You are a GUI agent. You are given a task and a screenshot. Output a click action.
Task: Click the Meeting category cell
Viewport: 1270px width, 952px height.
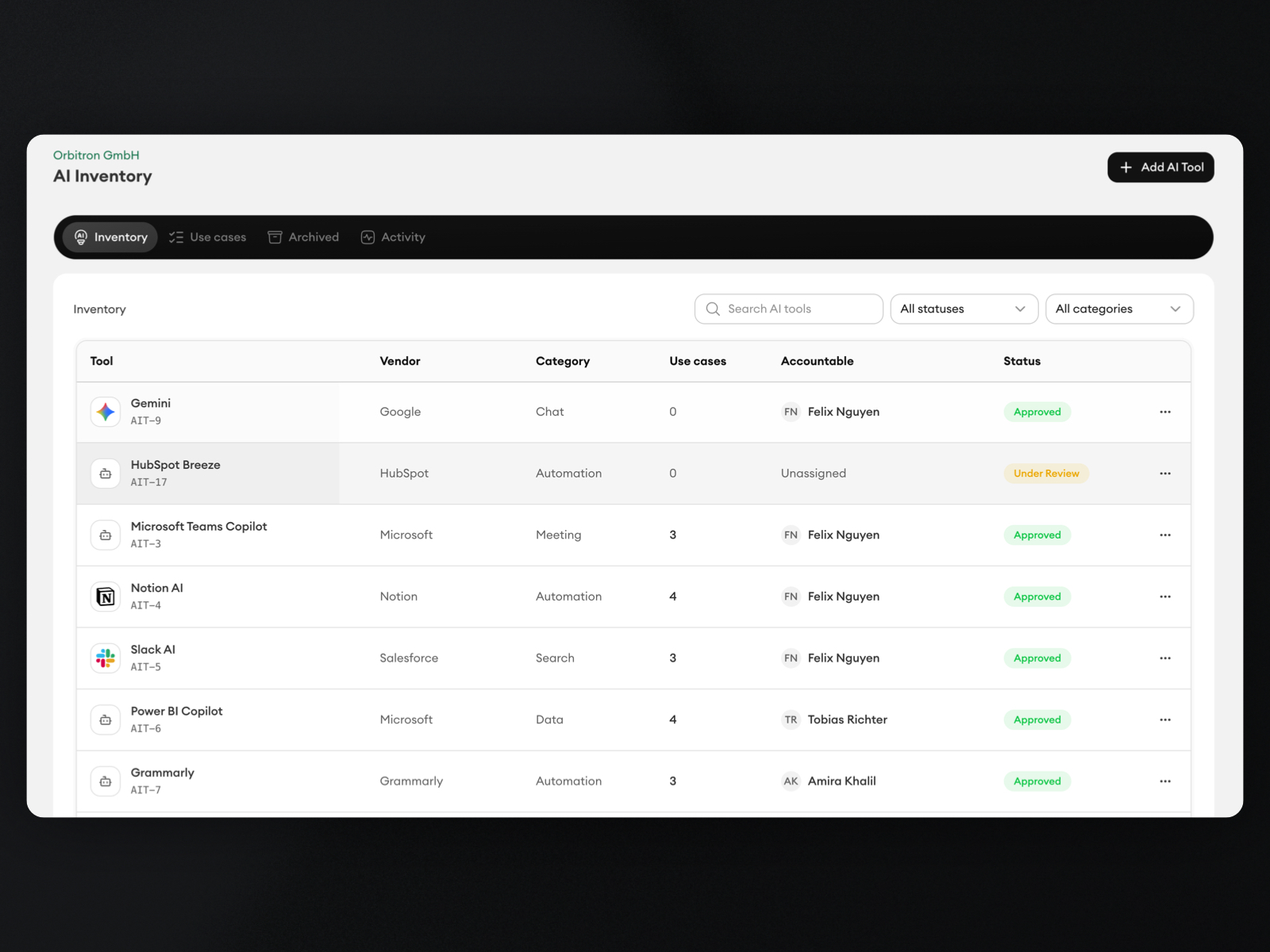(559, 535)
